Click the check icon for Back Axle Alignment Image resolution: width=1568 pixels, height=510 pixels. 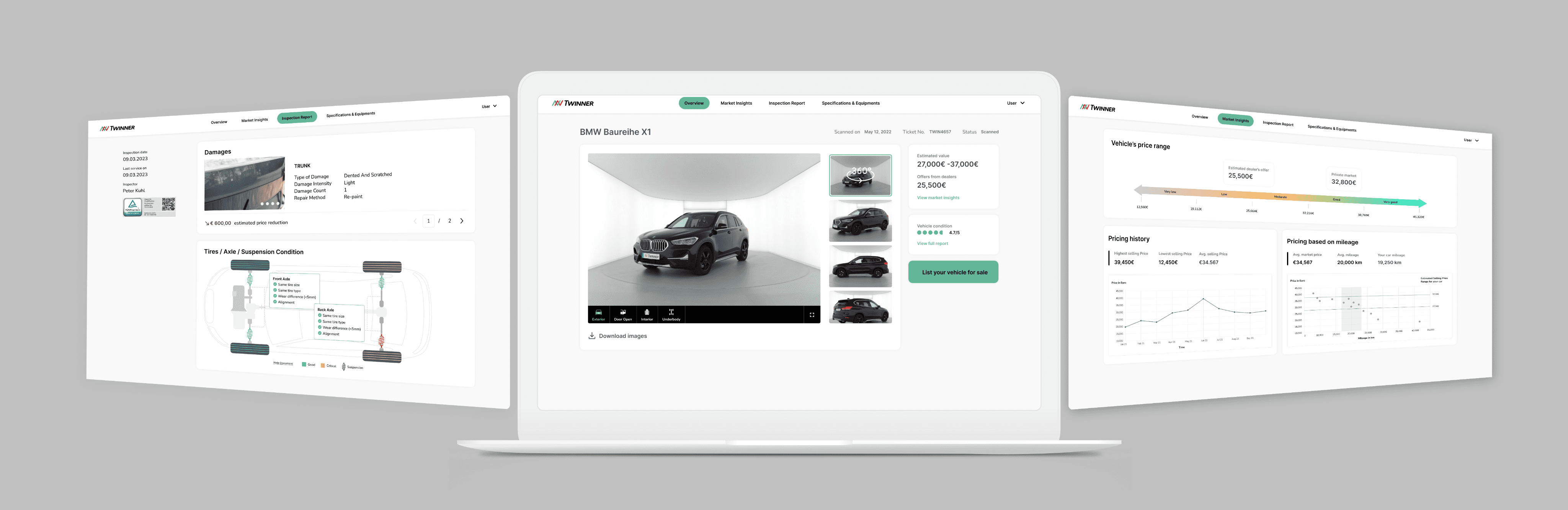[320, 333]
